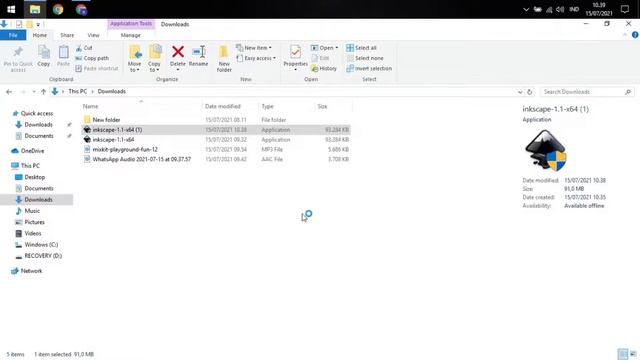640x360 pixels.
Task: Select mixkit-playground-fun-12 MP3 file
Action: tap(216, 149)
